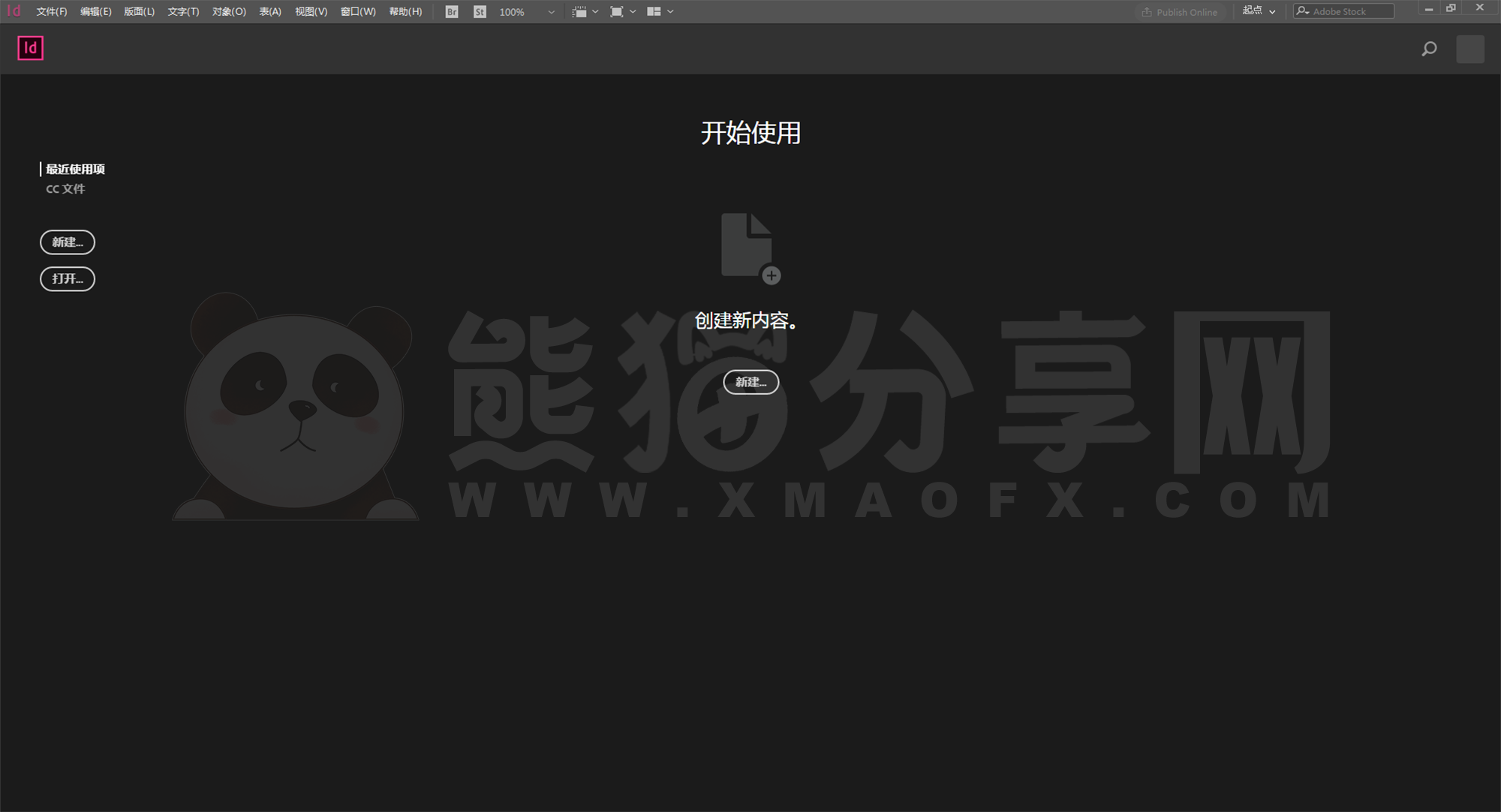Click the arrange documents icon
Viewport: 1501px width, 812px height.
click(x=654, y=11)
